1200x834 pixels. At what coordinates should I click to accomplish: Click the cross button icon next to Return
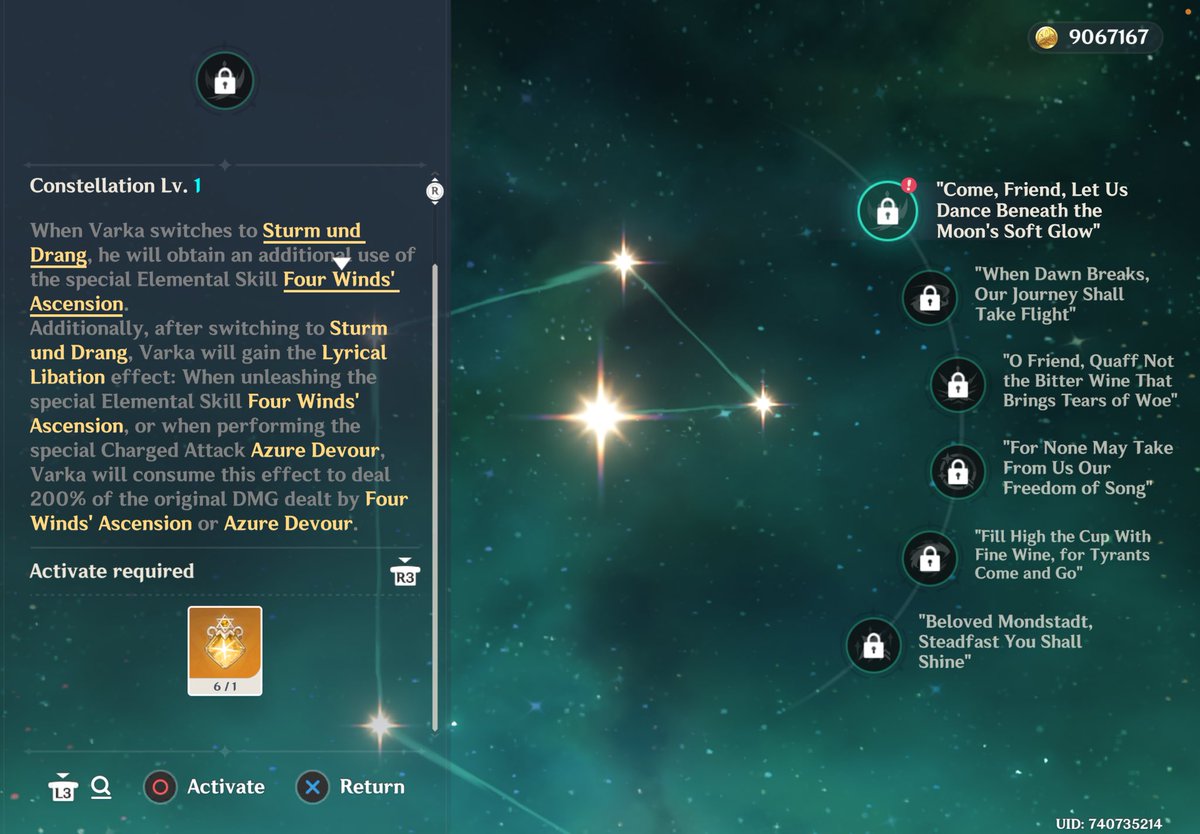click(x=313, y=787)
